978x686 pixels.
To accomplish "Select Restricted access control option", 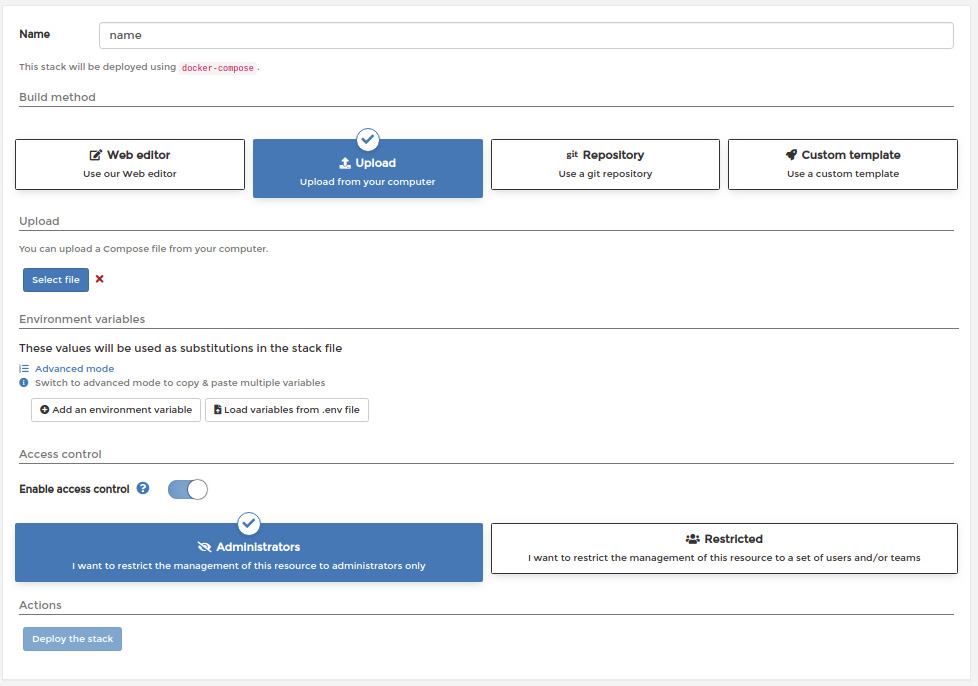I will click(724, 548).
